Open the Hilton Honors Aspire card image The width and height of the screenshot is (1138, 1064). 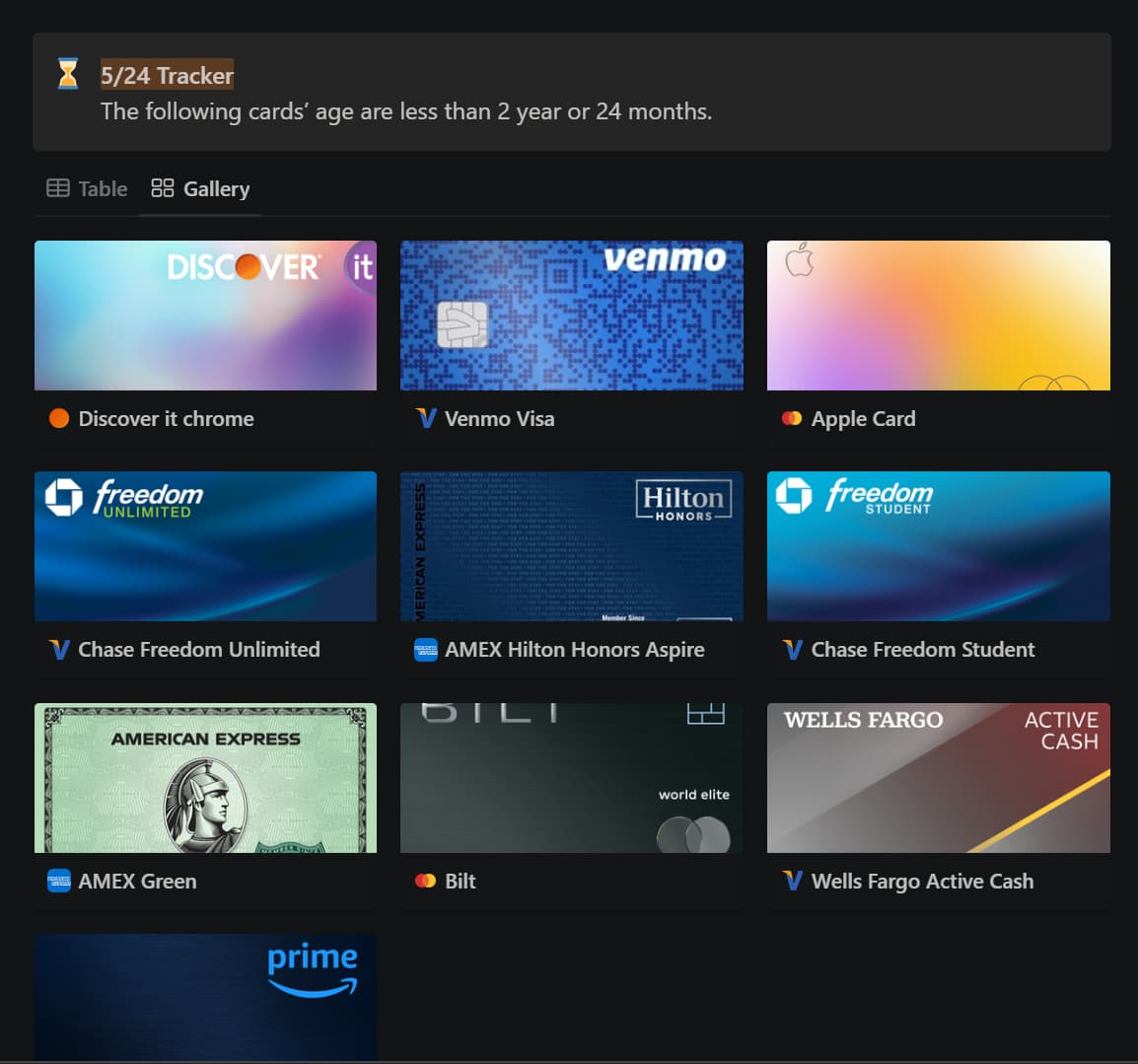click(x=572, y=545)
